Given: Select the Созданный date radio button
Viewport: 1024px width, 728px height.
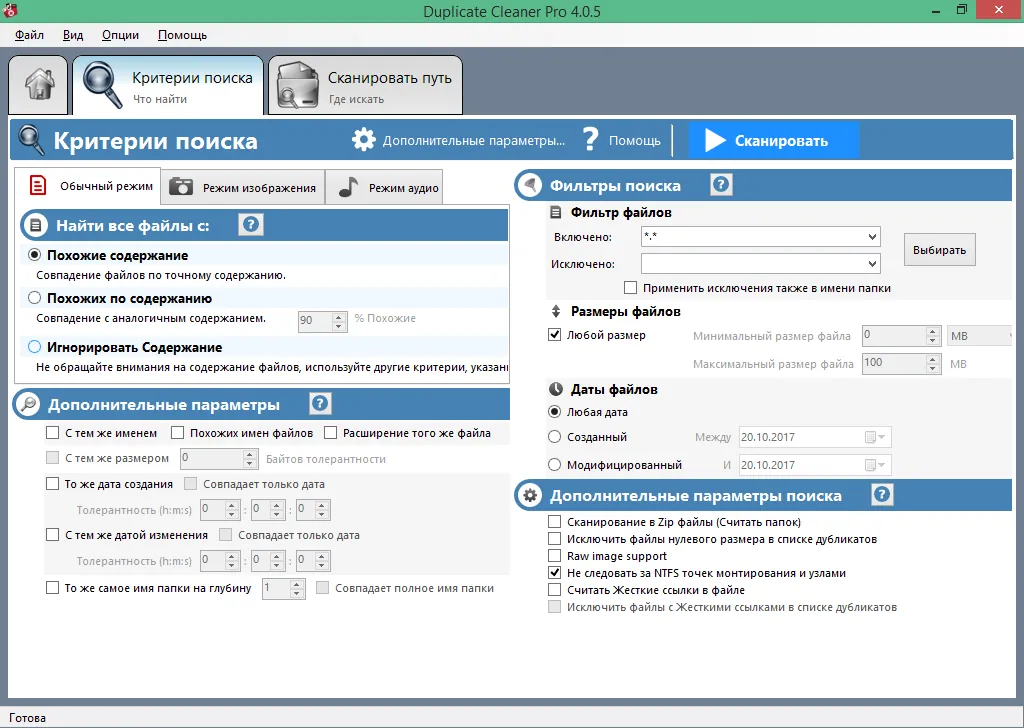Looking at the screenshot, I should click(554, 437).
